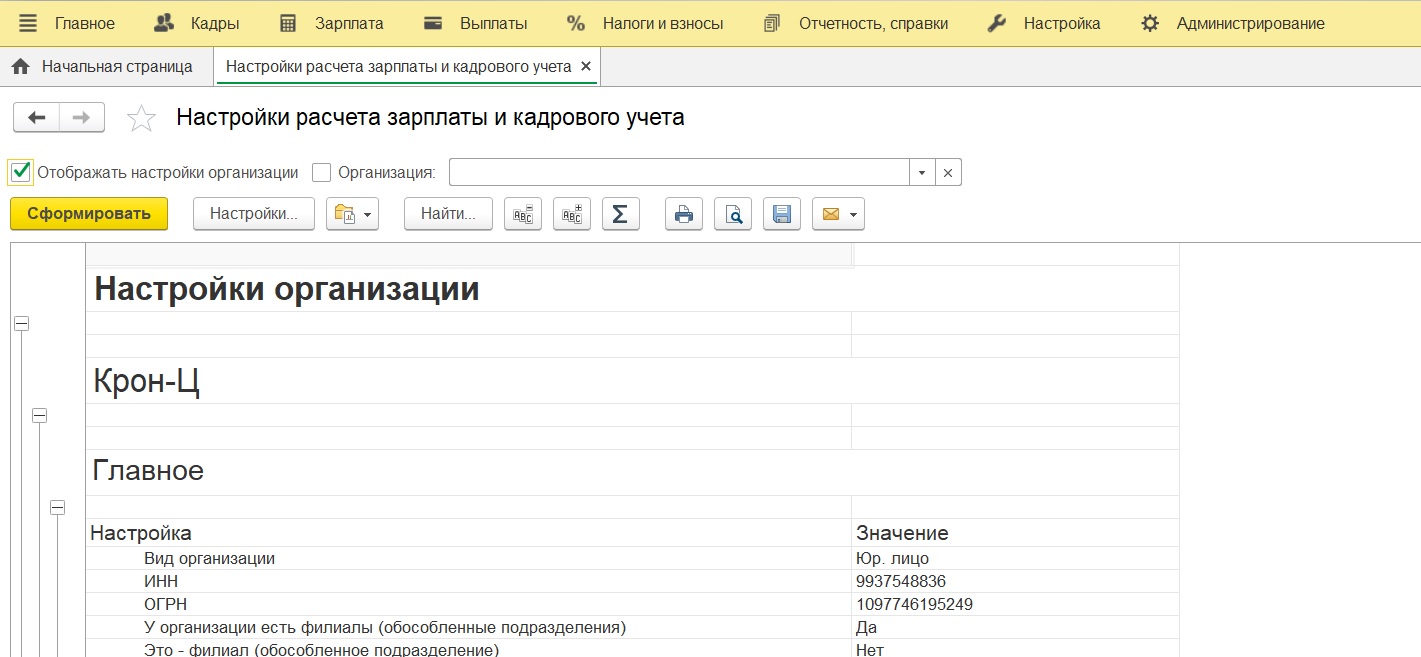Viewport: 1421px width, 657px height.
Task: Click the 'Сформировать' button
Action: click(89, 213)
